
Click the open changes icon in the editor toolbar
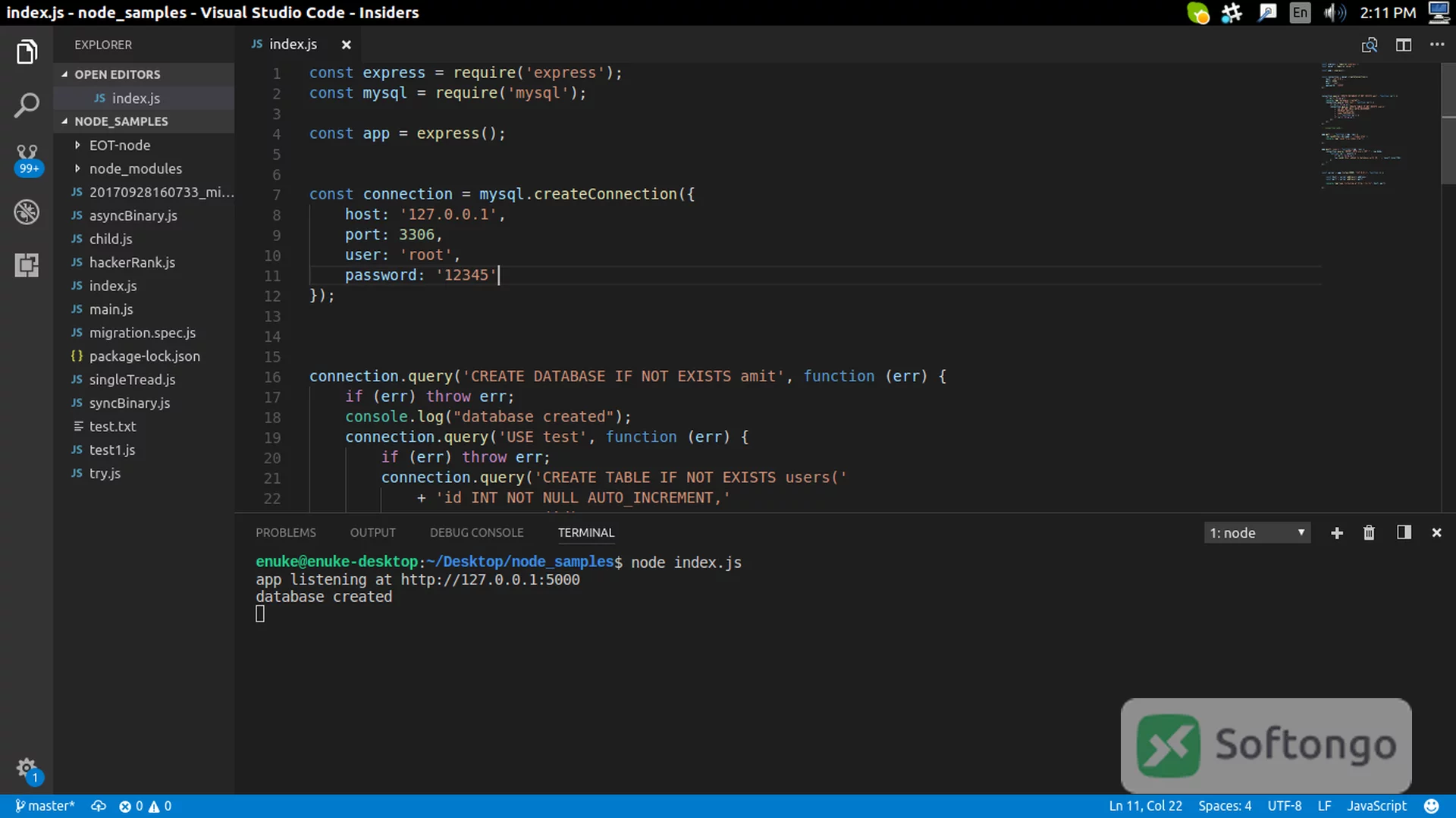click(x=1369, y=45)
